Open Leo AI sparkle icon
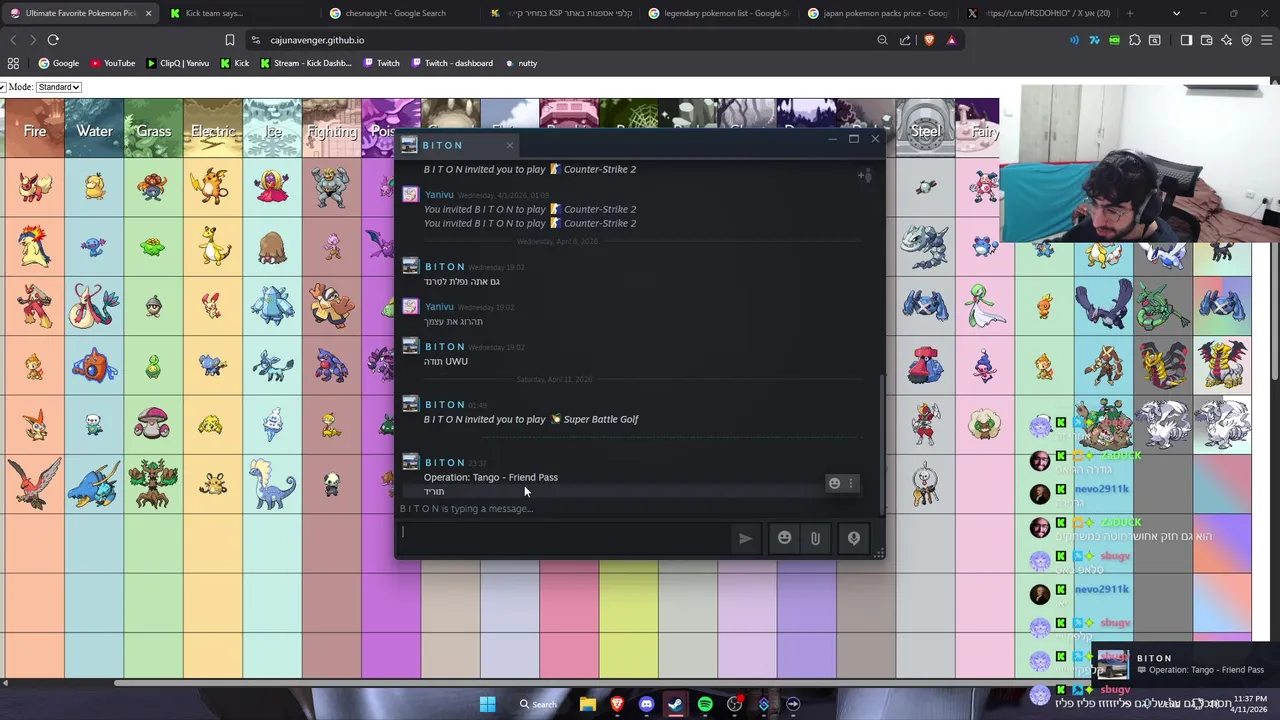1280x720 pixels. (x=1226, y=40)
